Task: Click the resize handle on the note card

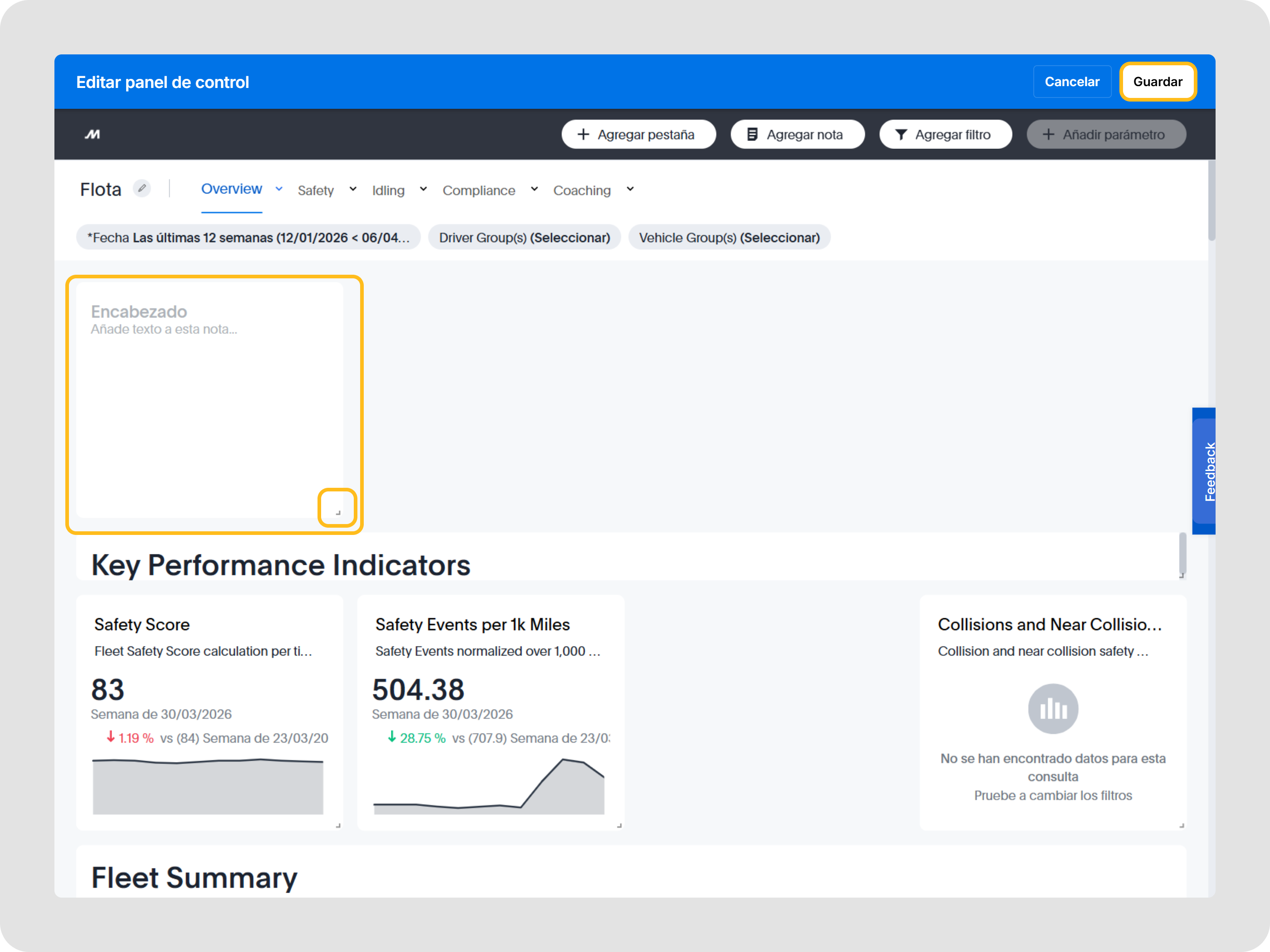Action: click(x=338, y=512)
